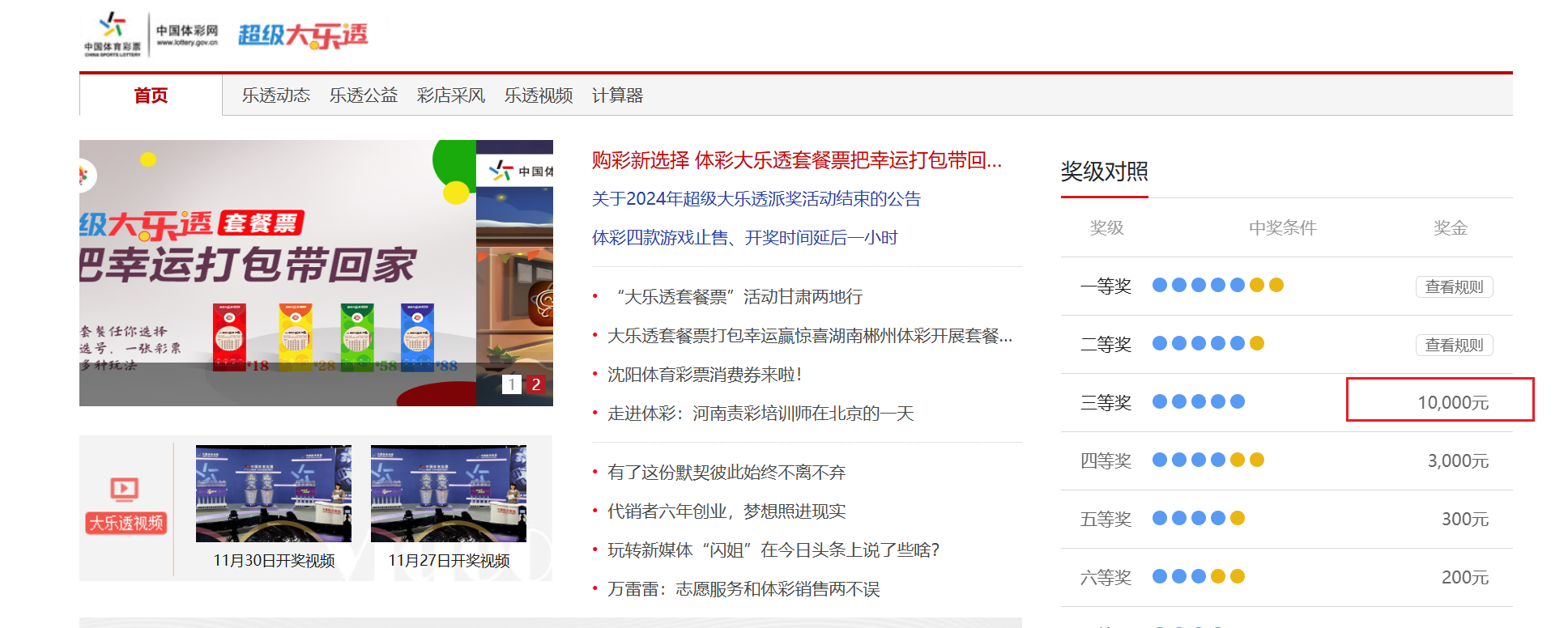Open the 乐透公益 menu item
This screenshot has width=1568, height=628.
coord(364,95)
